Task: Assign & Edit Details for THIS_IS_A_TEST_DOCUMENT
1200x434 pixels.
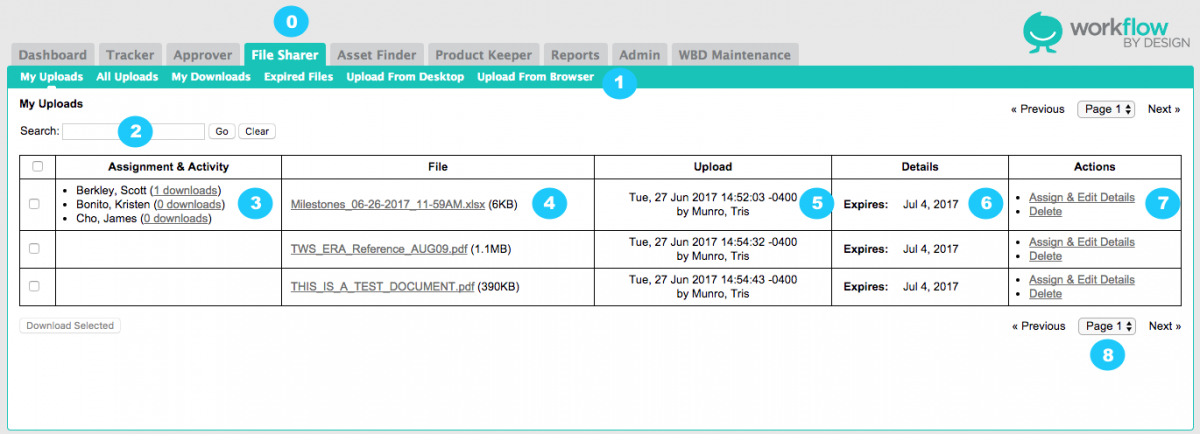Action: pos(1082,280)
